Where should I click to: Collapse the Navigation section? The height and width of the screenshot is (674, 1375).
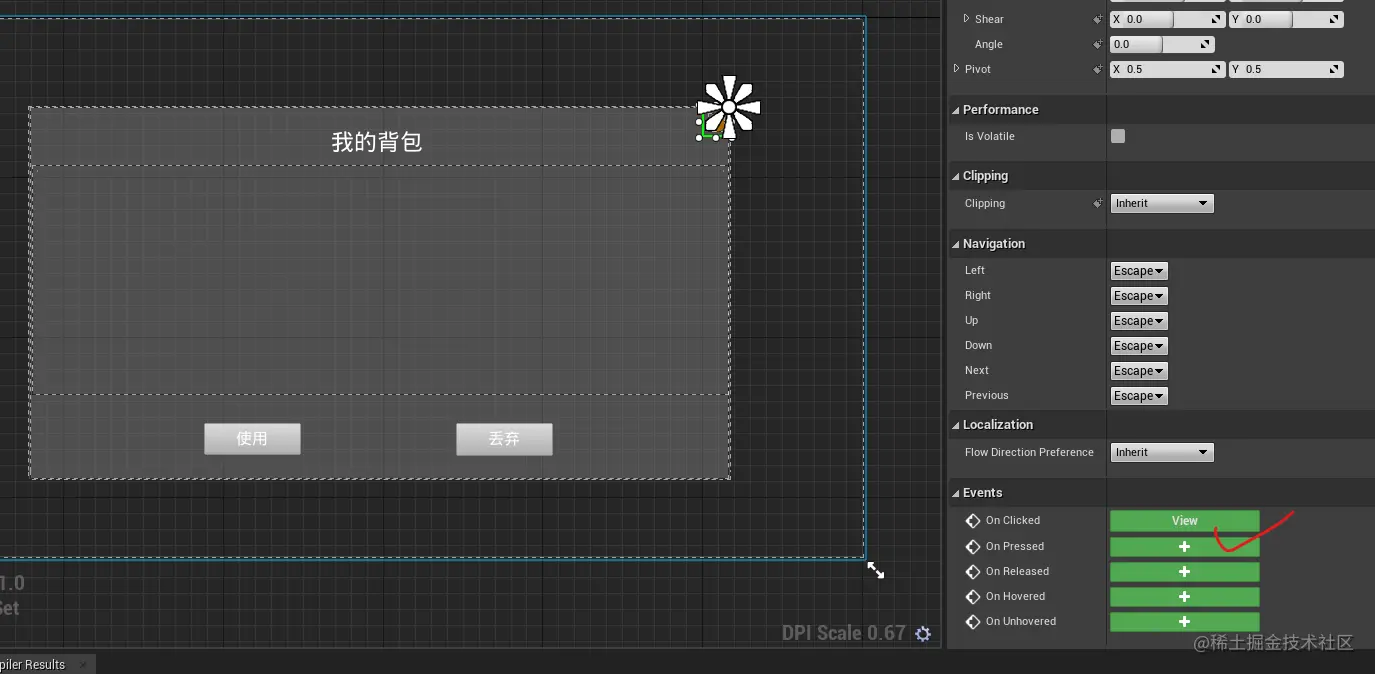point(955,244)
